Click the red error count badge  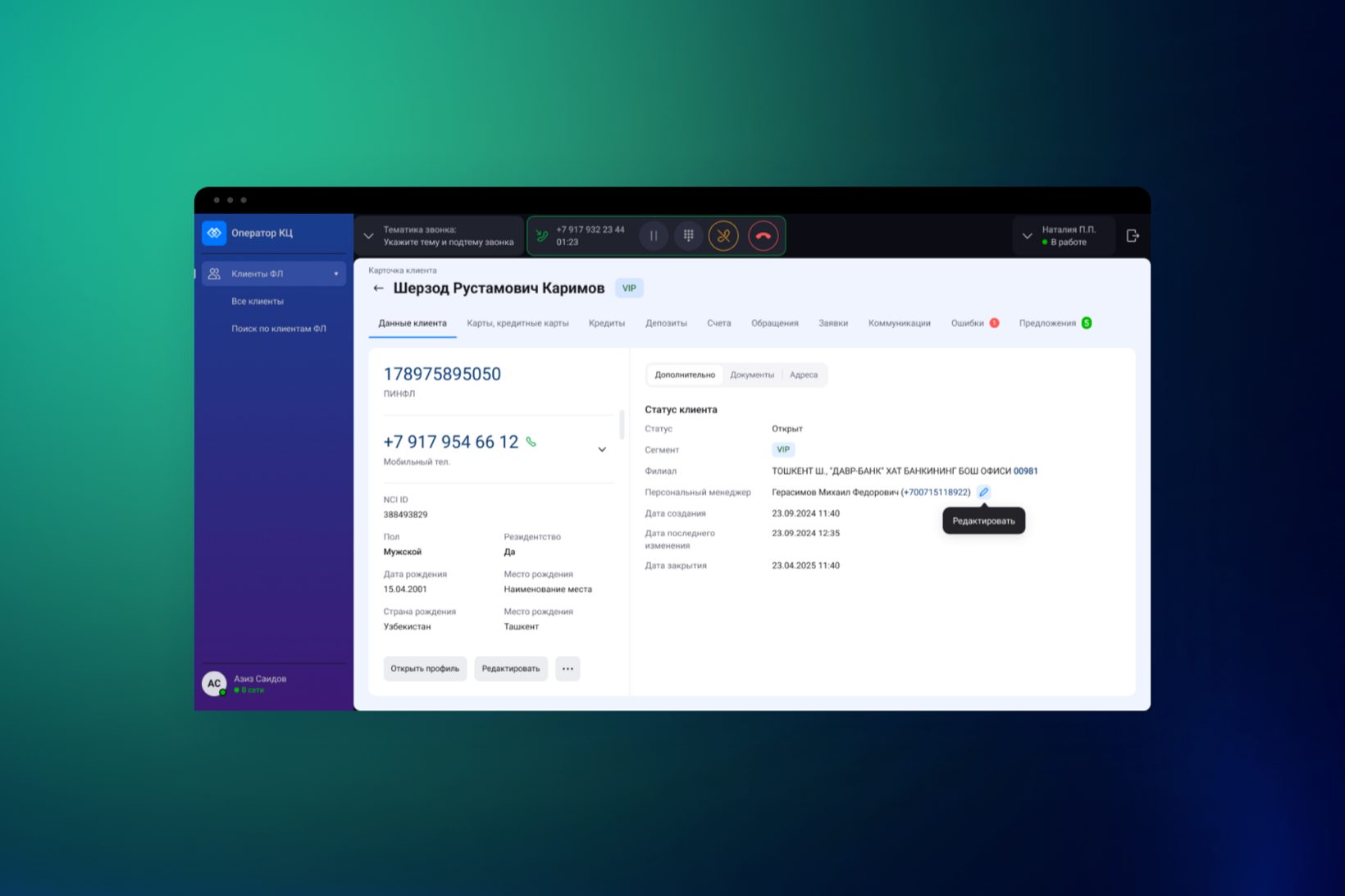(994, 323)
